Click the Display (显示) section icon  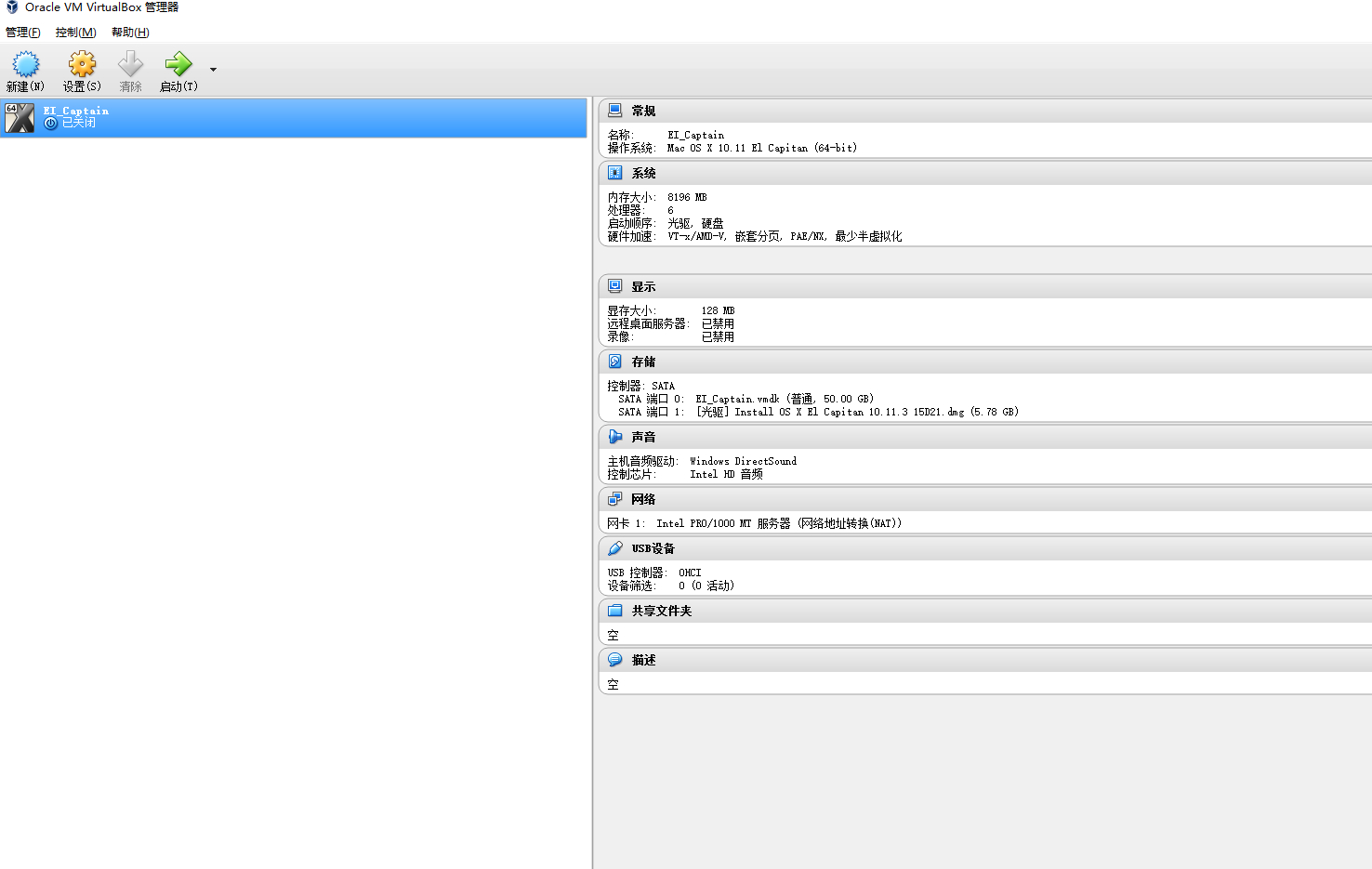click(614, 286)
